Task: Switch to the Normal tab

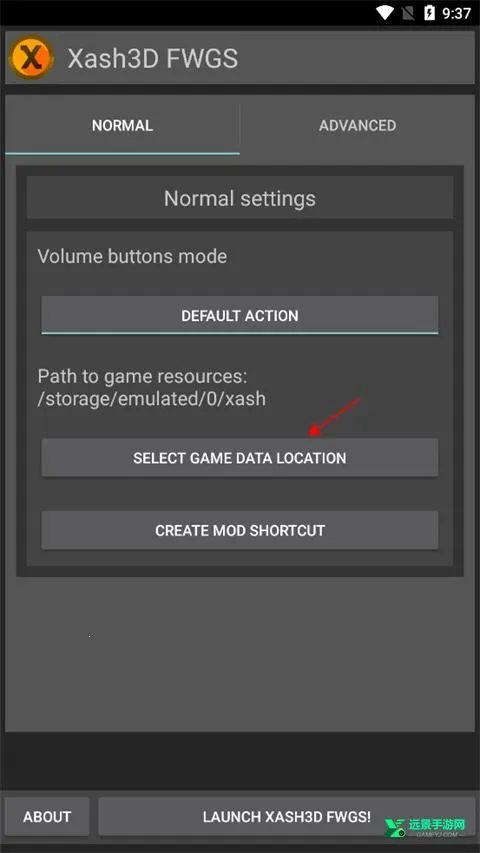Action: coord(122,126)
